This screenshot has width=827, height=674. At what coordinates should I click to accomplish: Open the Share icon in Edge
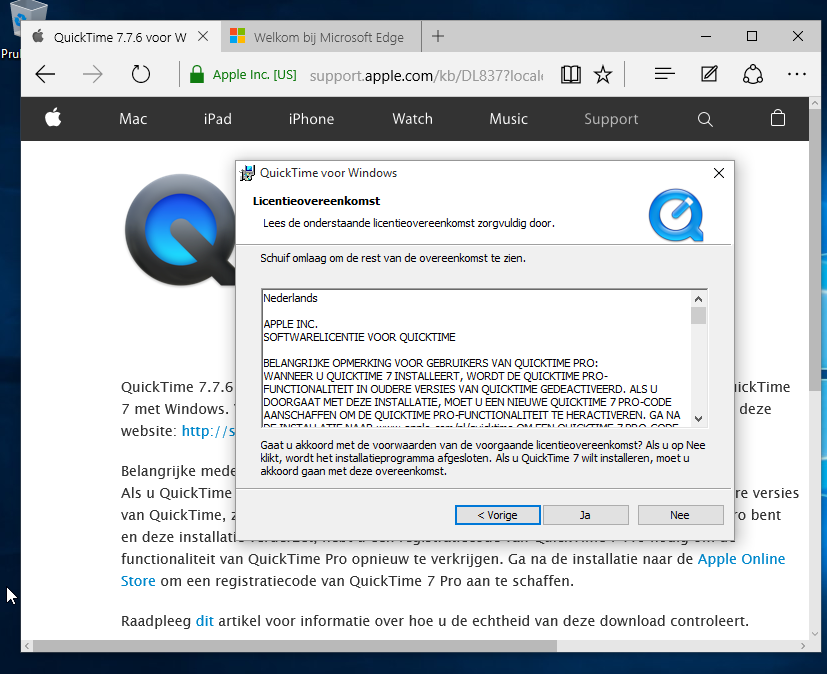753,74
